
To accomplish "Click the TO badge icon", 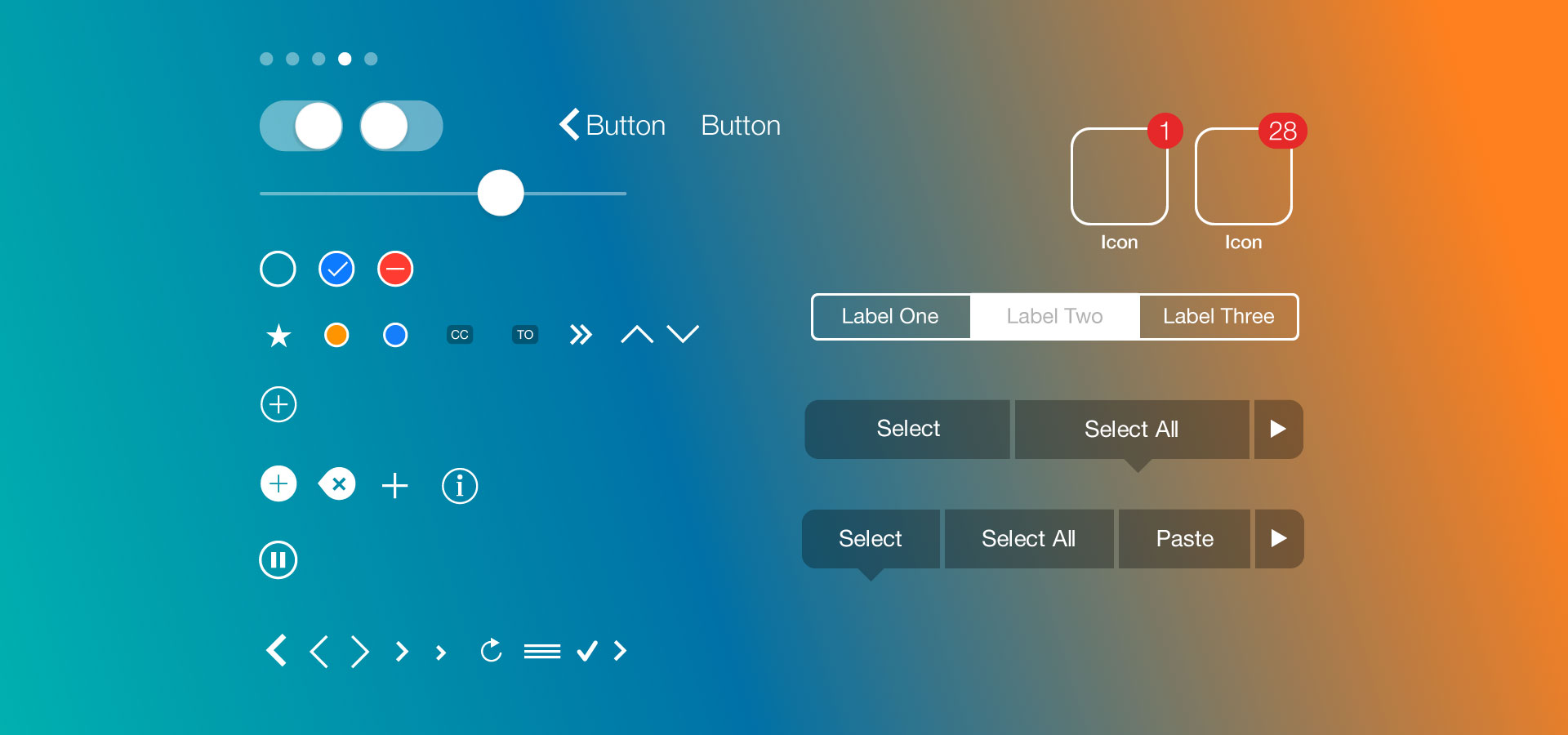I will pos(525,334).
